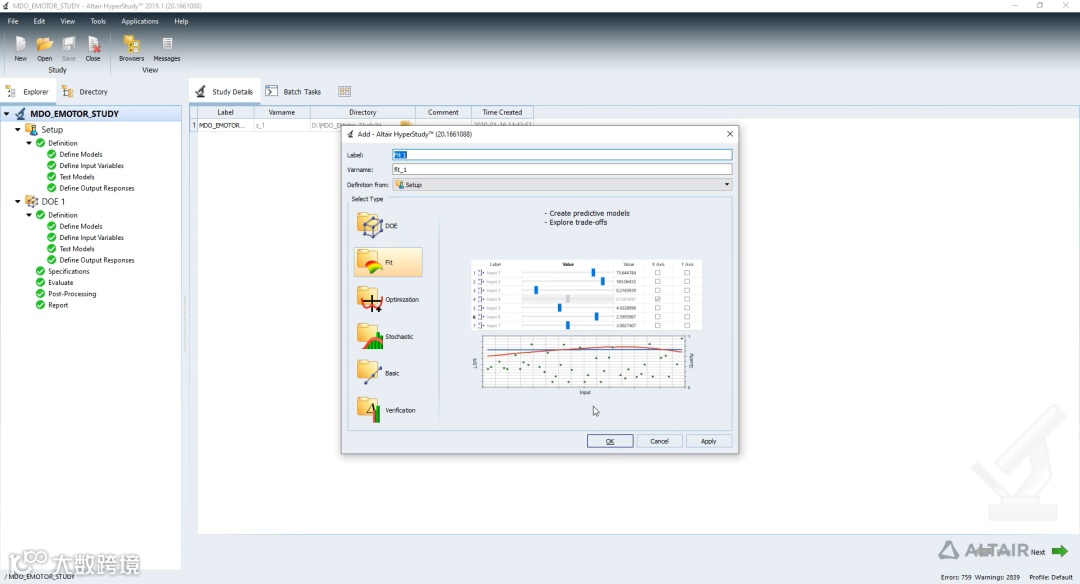Open the Help menu
Image resolution: width=1080 pixels, height=584 pixels.
[x=181, y=21]
